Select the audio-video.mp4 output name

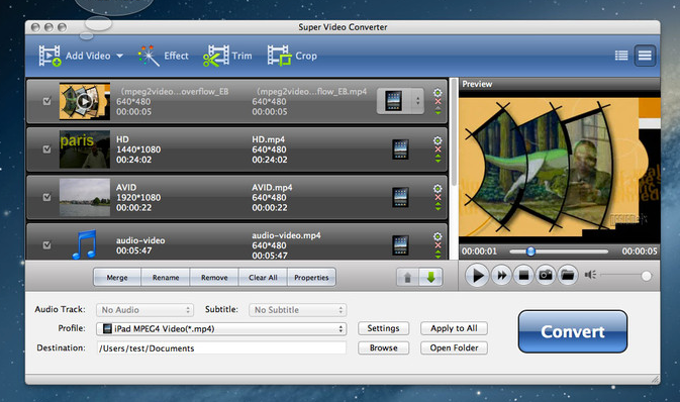click(286, 235)
